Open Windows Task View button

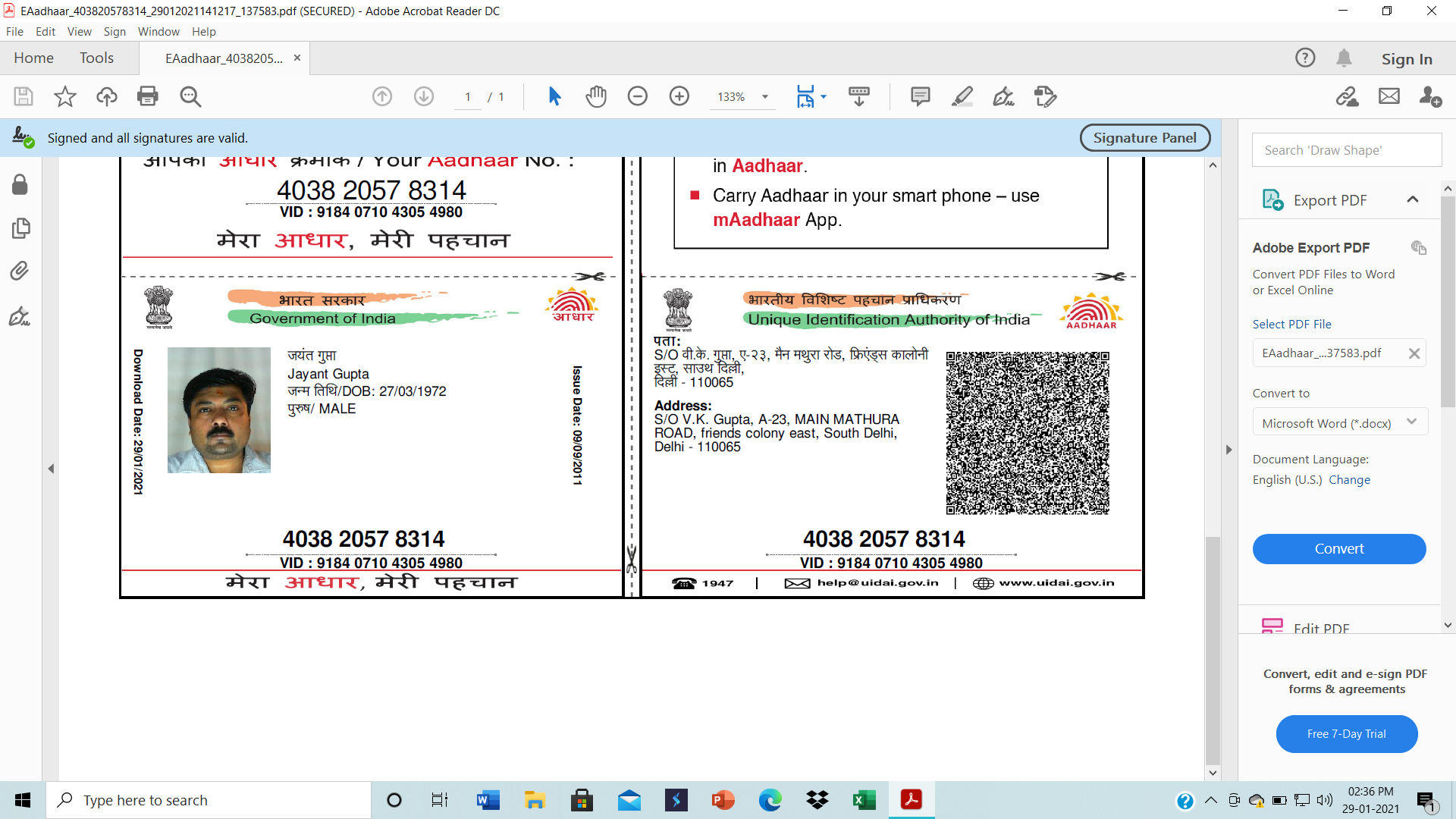click(x=440, y=800)
